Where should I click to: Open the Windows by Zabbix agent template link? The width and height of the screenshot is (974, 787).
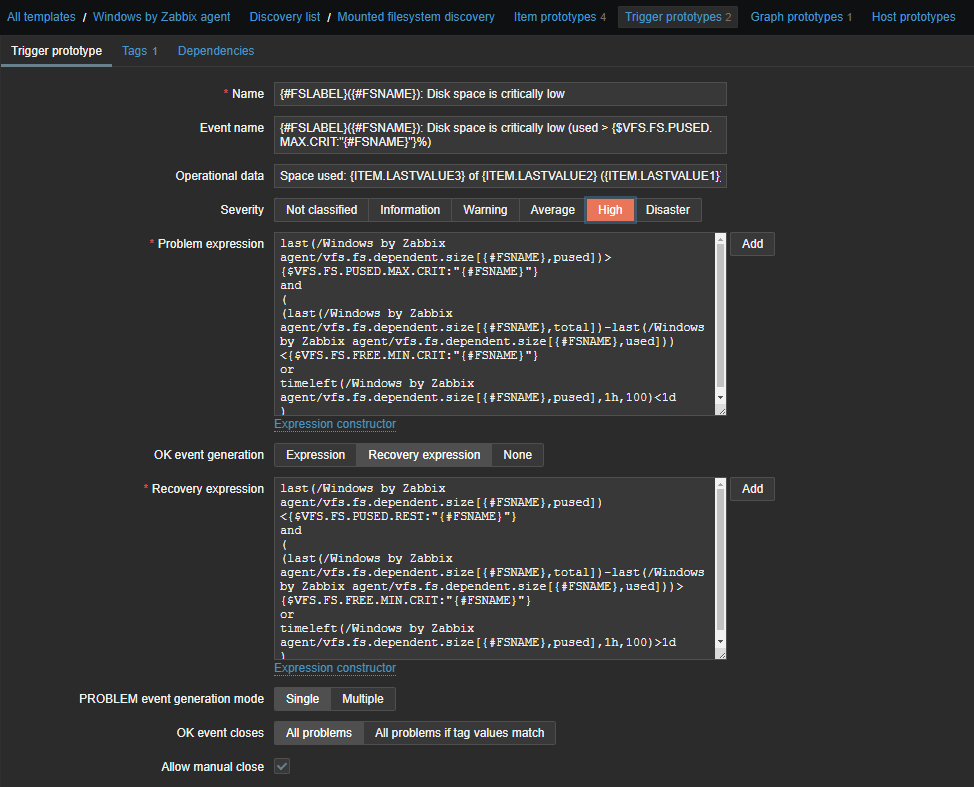162,17
